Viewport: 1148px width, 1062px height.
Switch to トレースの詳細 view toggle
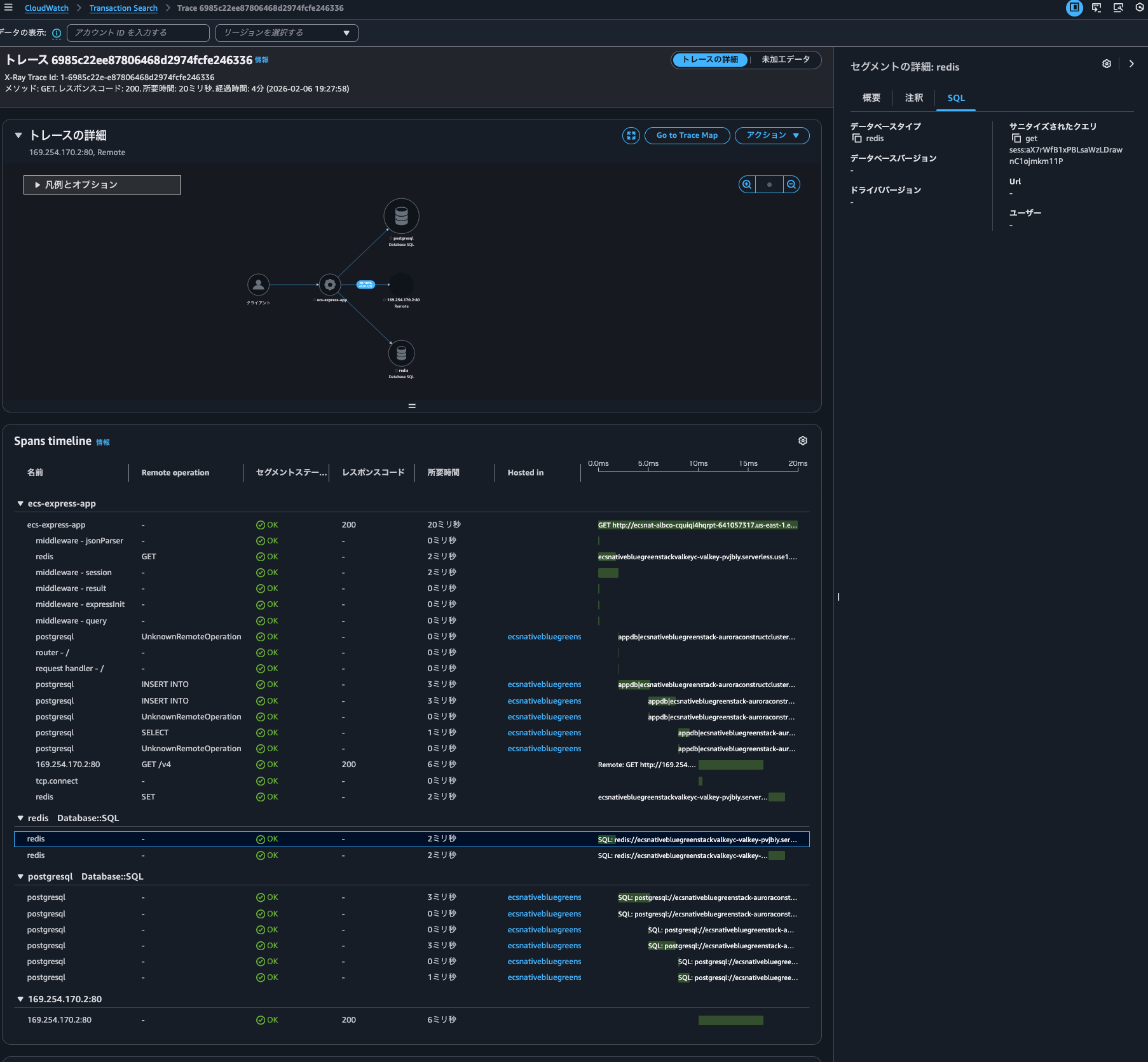(x=710, y=60)
